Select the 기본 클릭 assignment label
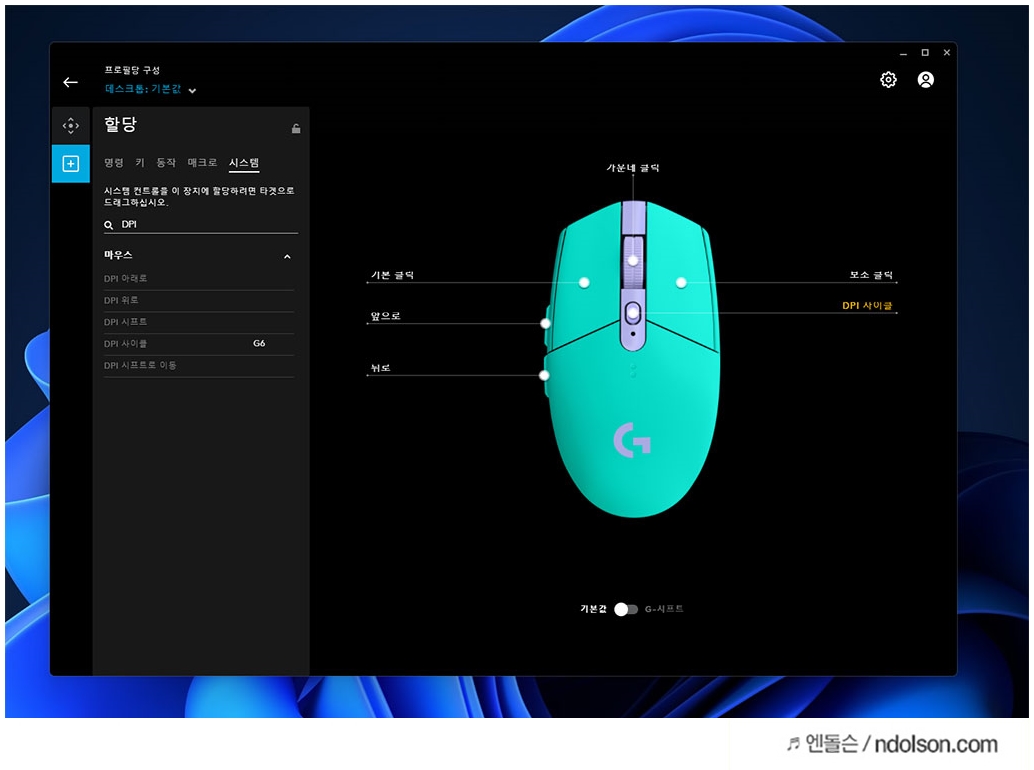This screenshot has height=770, width=1034. (392, 275)
